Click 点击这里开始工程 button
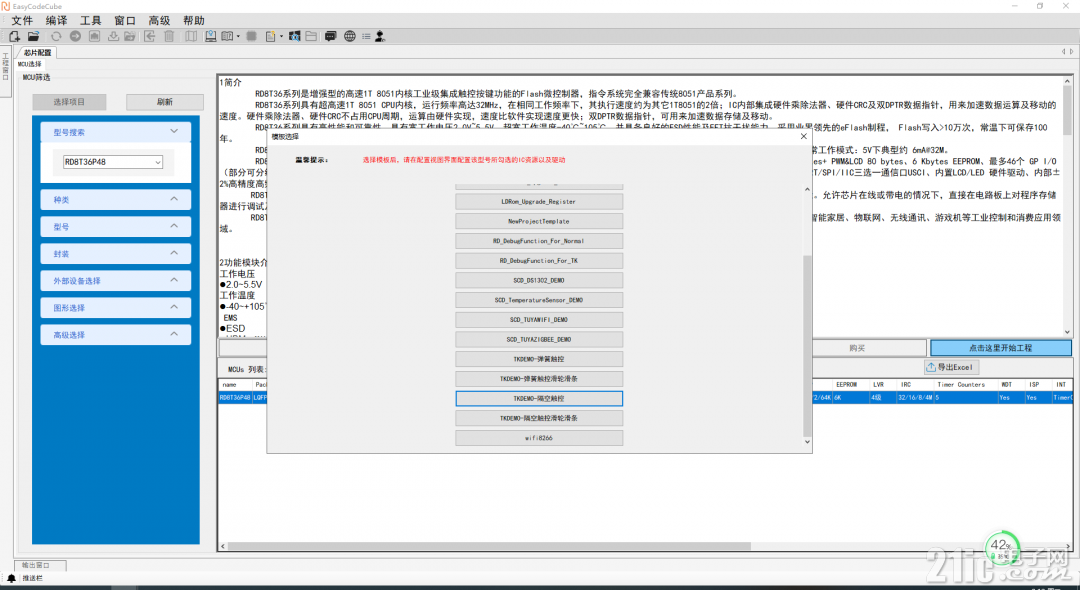Image resolution: width=1080 pixels, height=590 pixels. pyautogui.click(x=1000, y=348)
